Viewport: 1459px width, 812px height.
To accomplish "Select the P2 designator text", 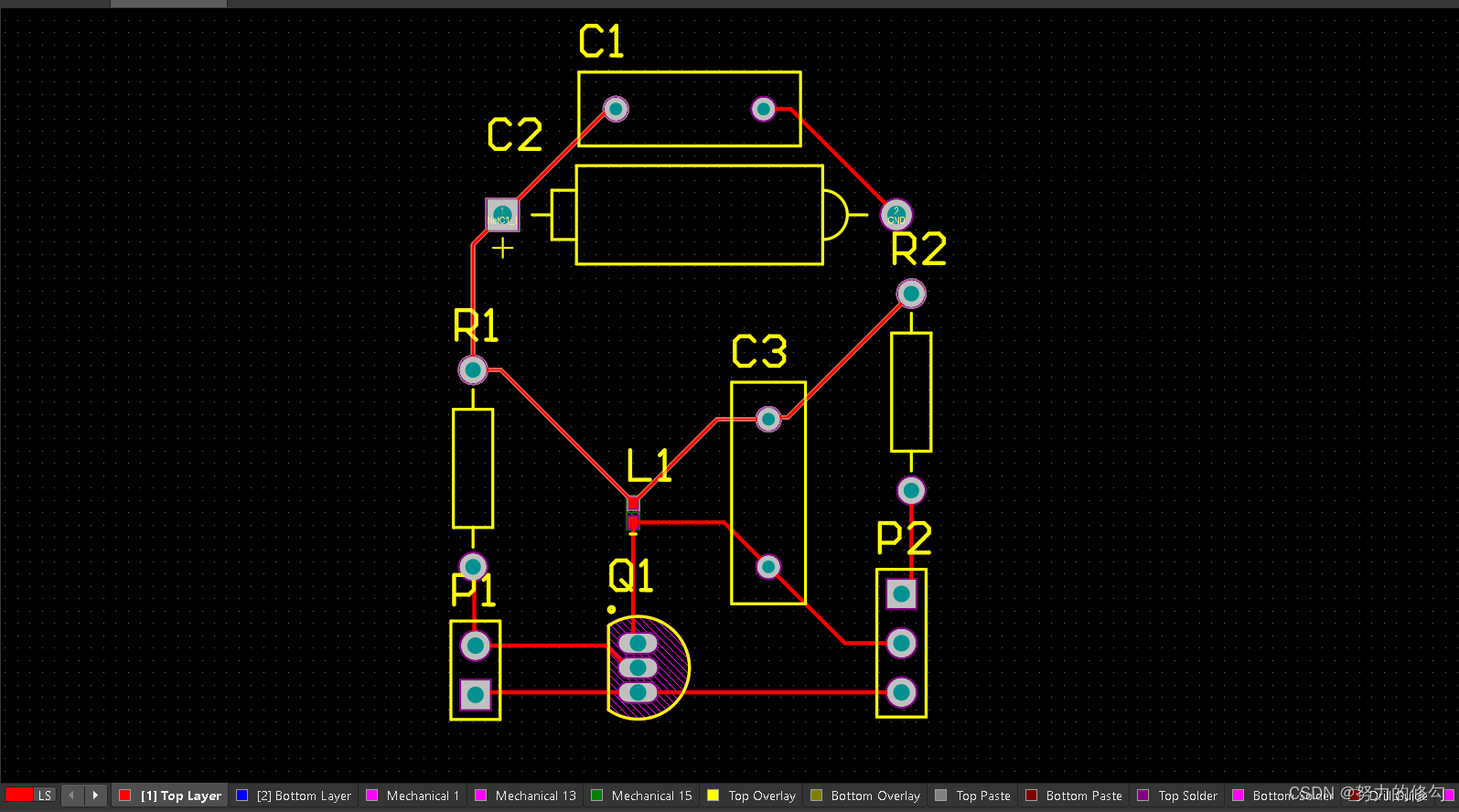I will pyautogui.click(x=904, y=538).
